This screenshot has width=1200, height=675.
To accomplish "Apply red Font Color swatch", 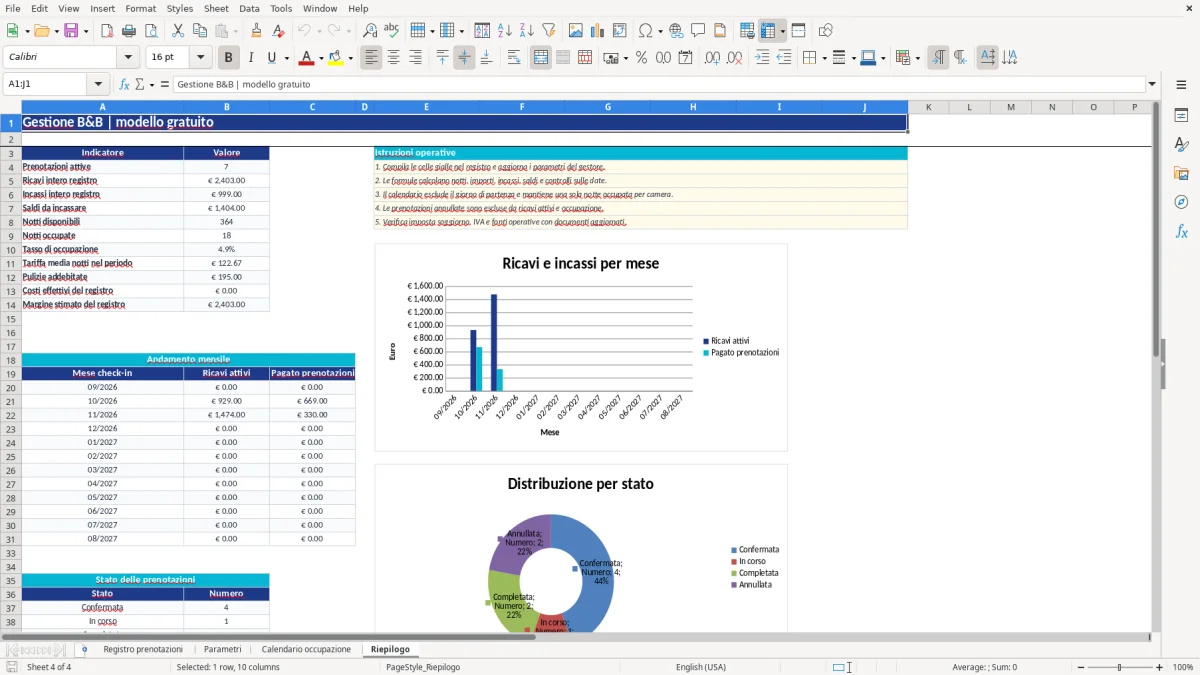I will [307, 57].
